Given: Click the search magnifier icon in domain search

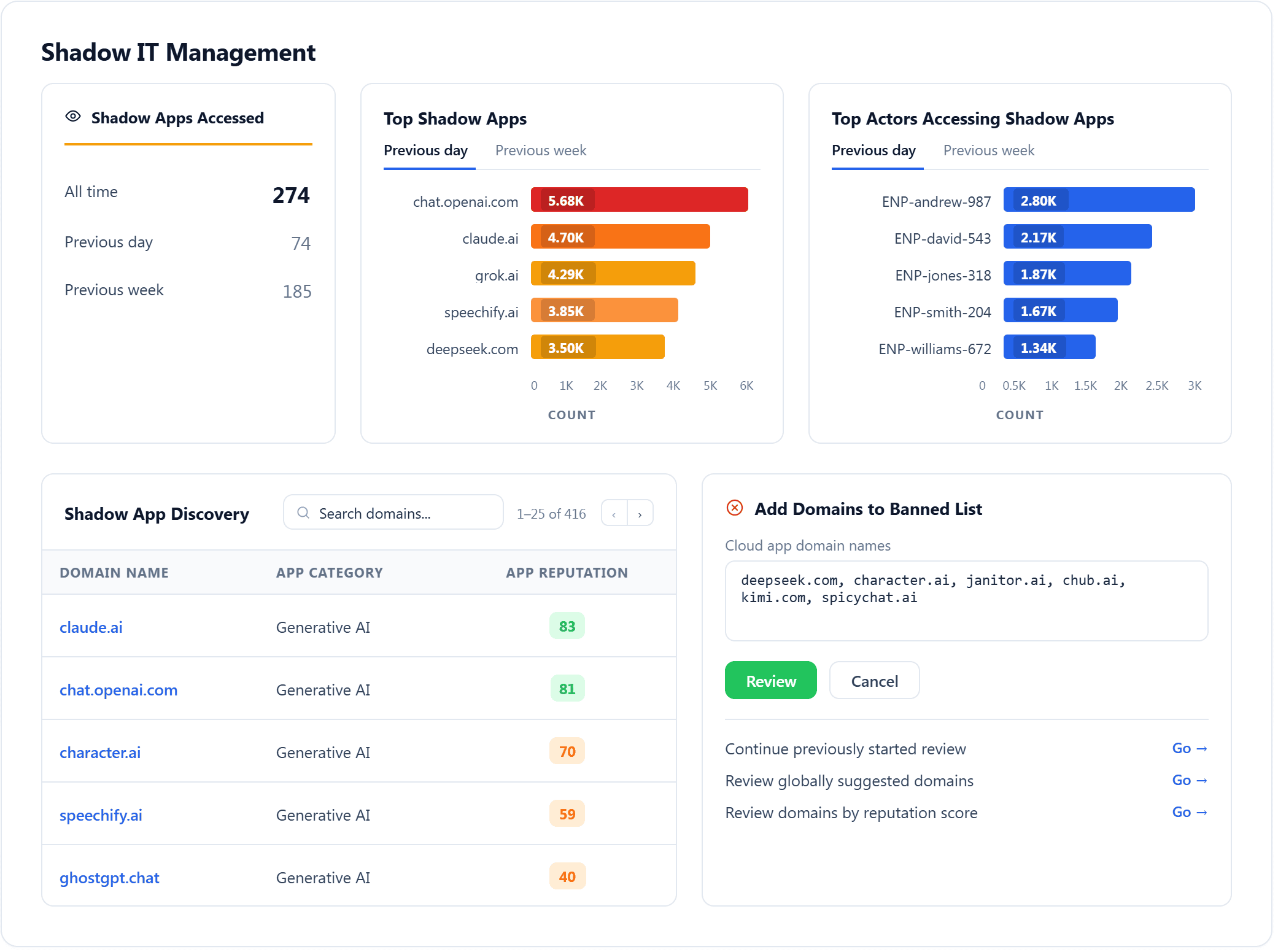Looking at the screenshot, I should (x=303, y=513).
